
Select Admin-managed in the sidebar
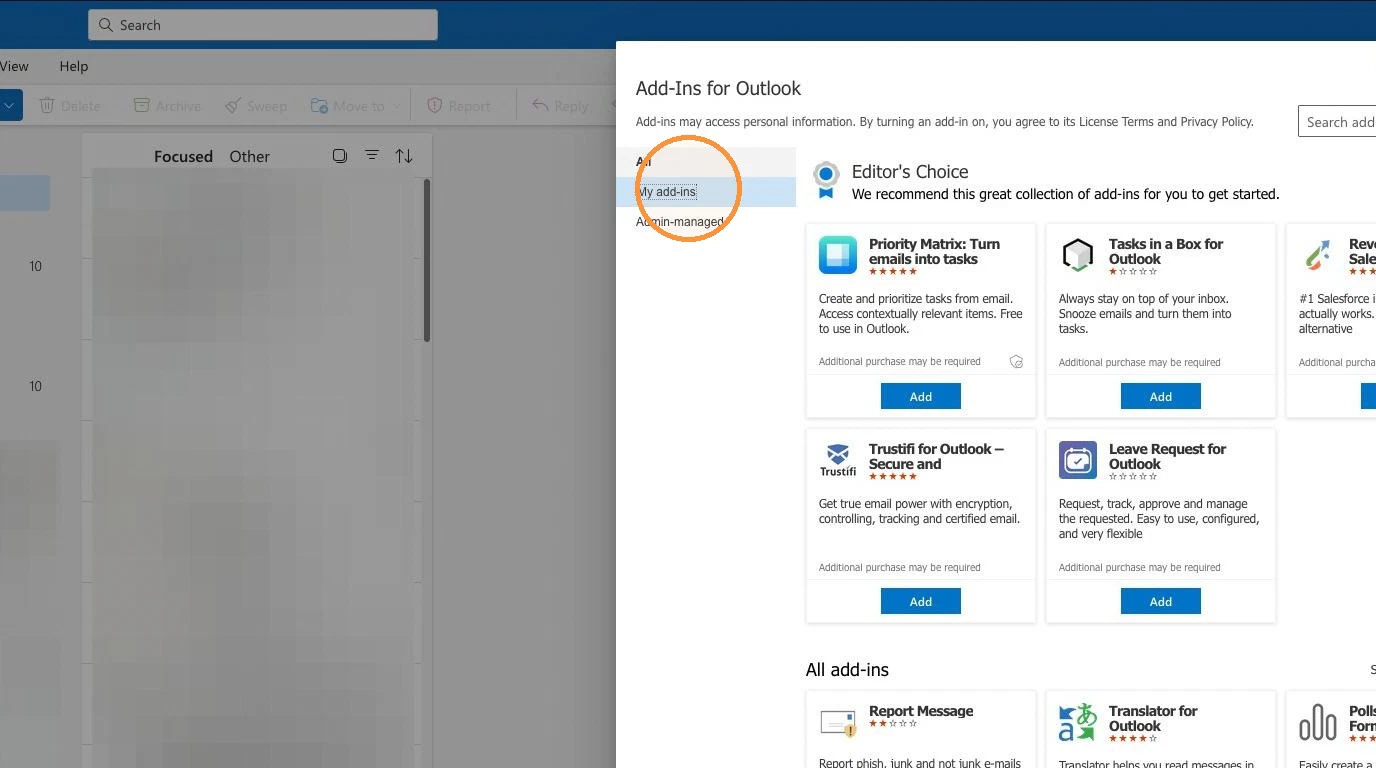click(x=706, y=222)
